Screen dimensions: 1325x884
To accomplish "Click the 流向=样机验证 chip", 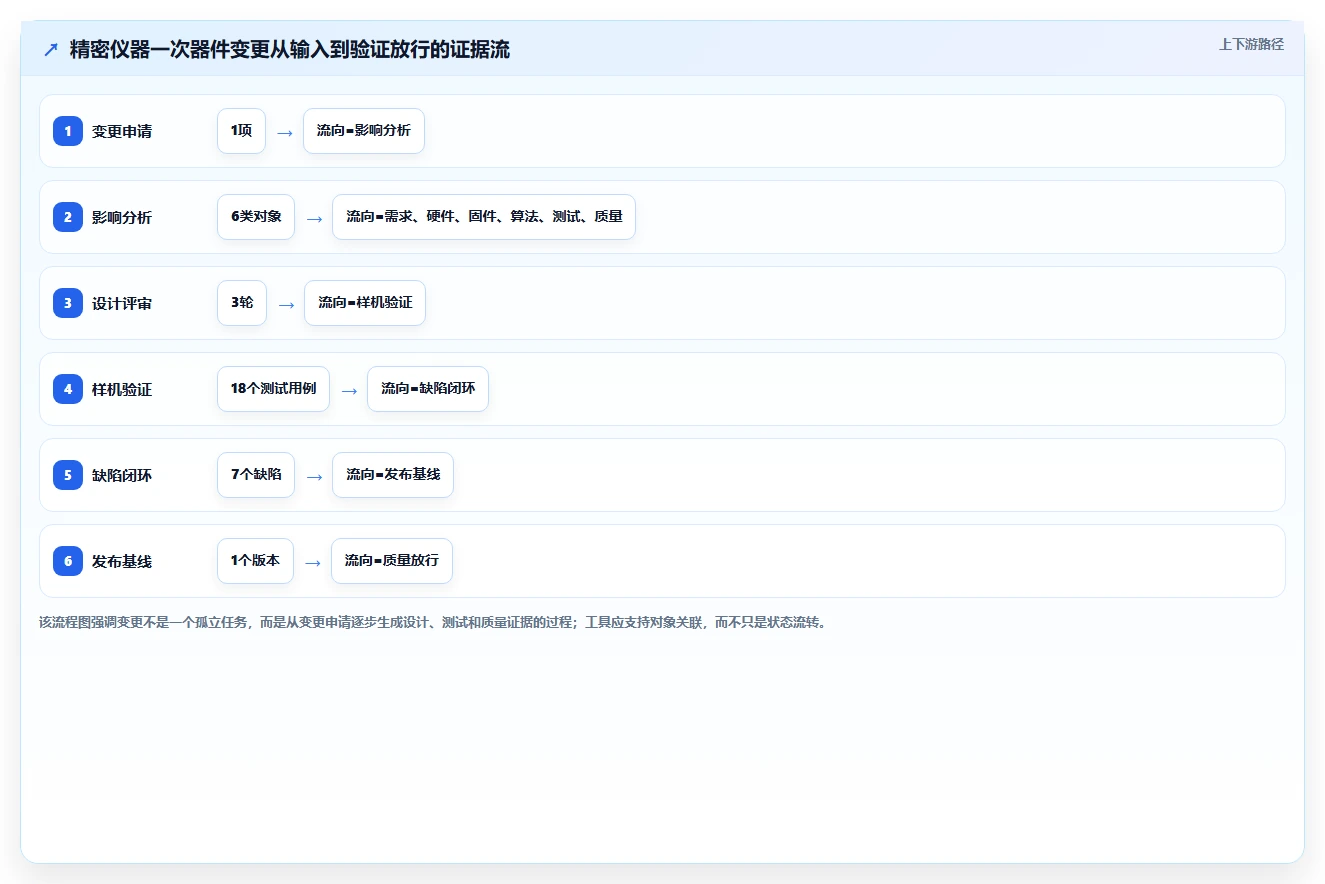I will tap(365, 303).
